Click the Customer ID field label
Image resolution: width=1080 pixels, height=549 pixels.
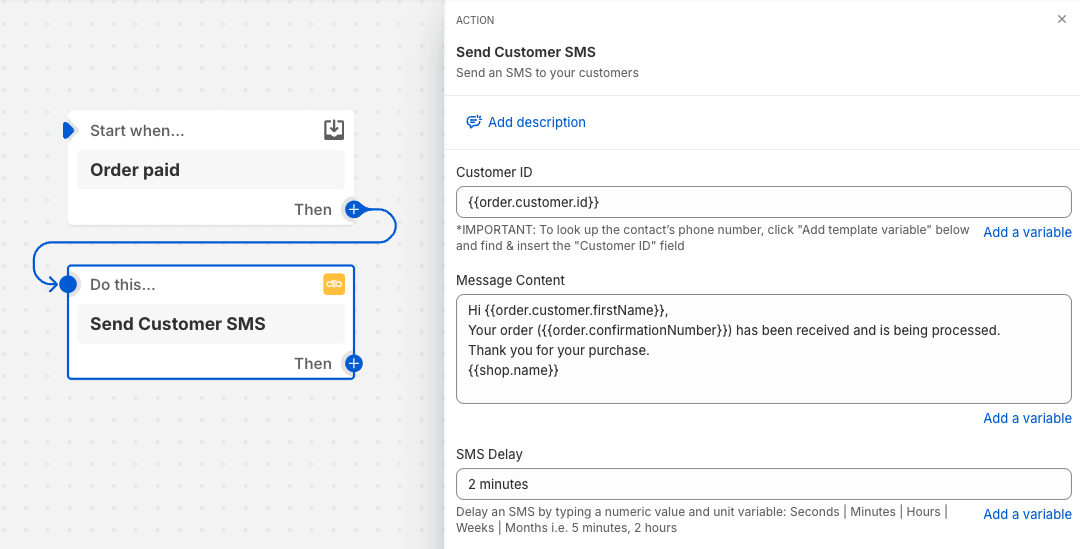[x=494, y=172]
